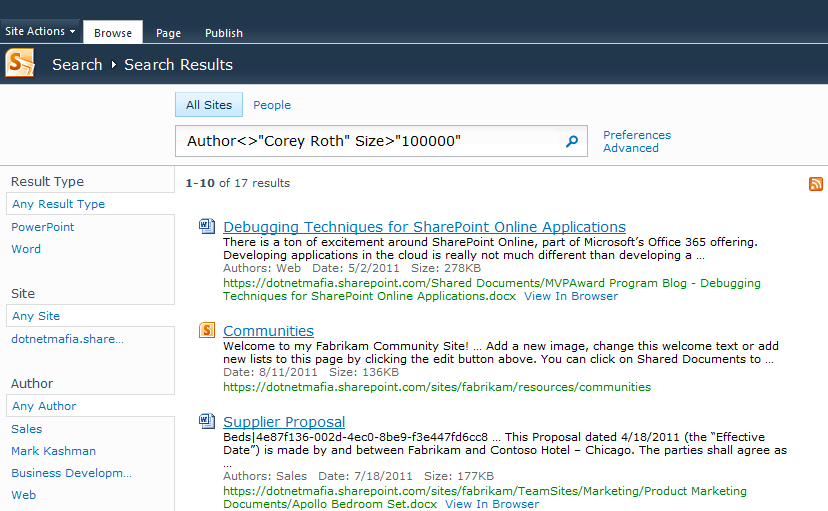Open the Communities search result

(x=268, y=331)
